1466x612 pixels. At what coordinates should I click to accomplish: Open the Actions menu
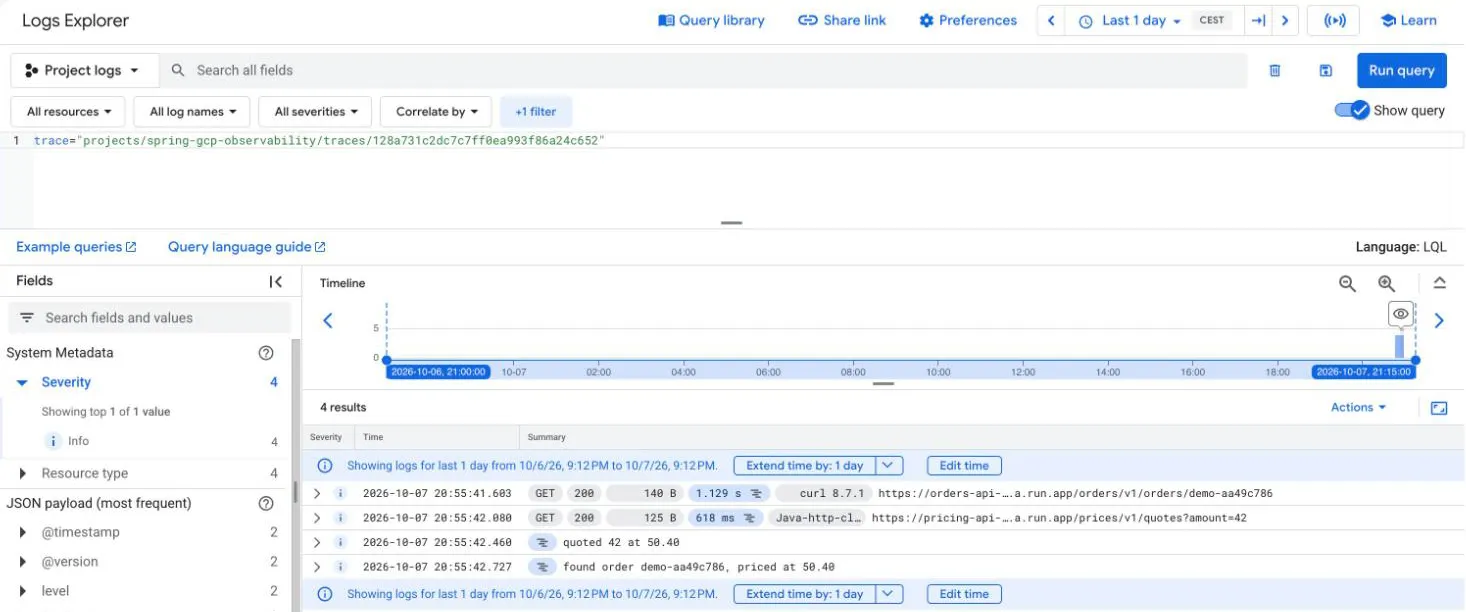click(1358, 407)
